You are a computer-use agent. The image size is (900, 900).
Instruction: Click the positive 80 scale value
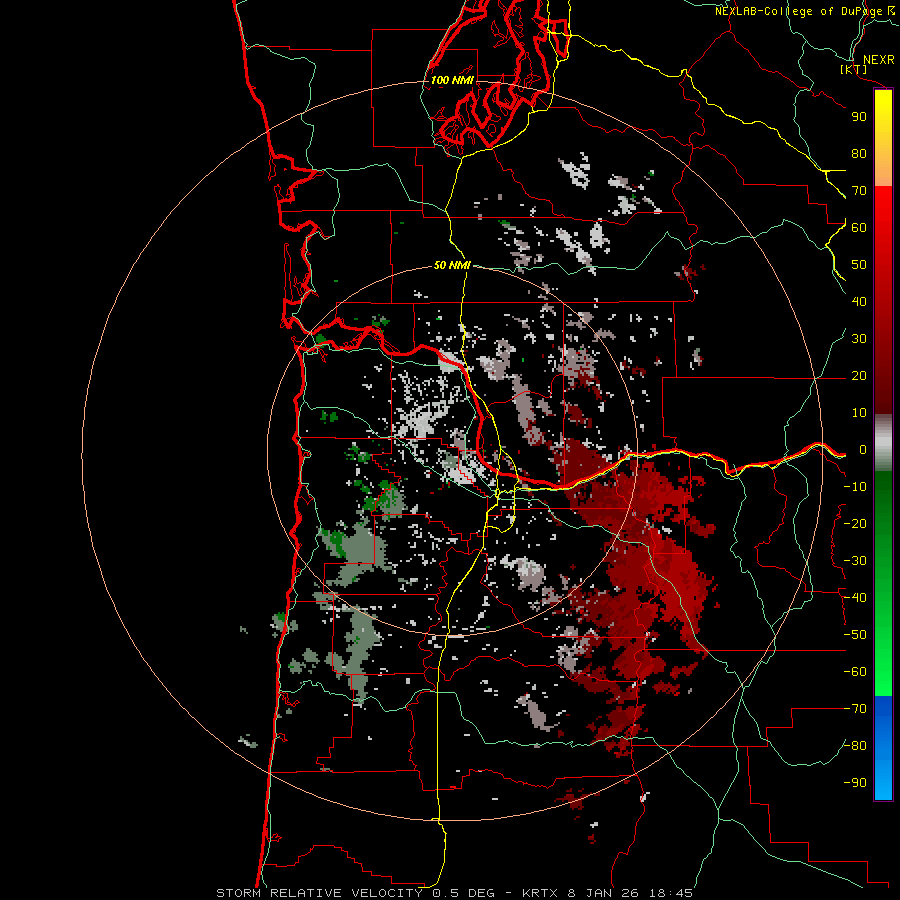pos(859,154)
